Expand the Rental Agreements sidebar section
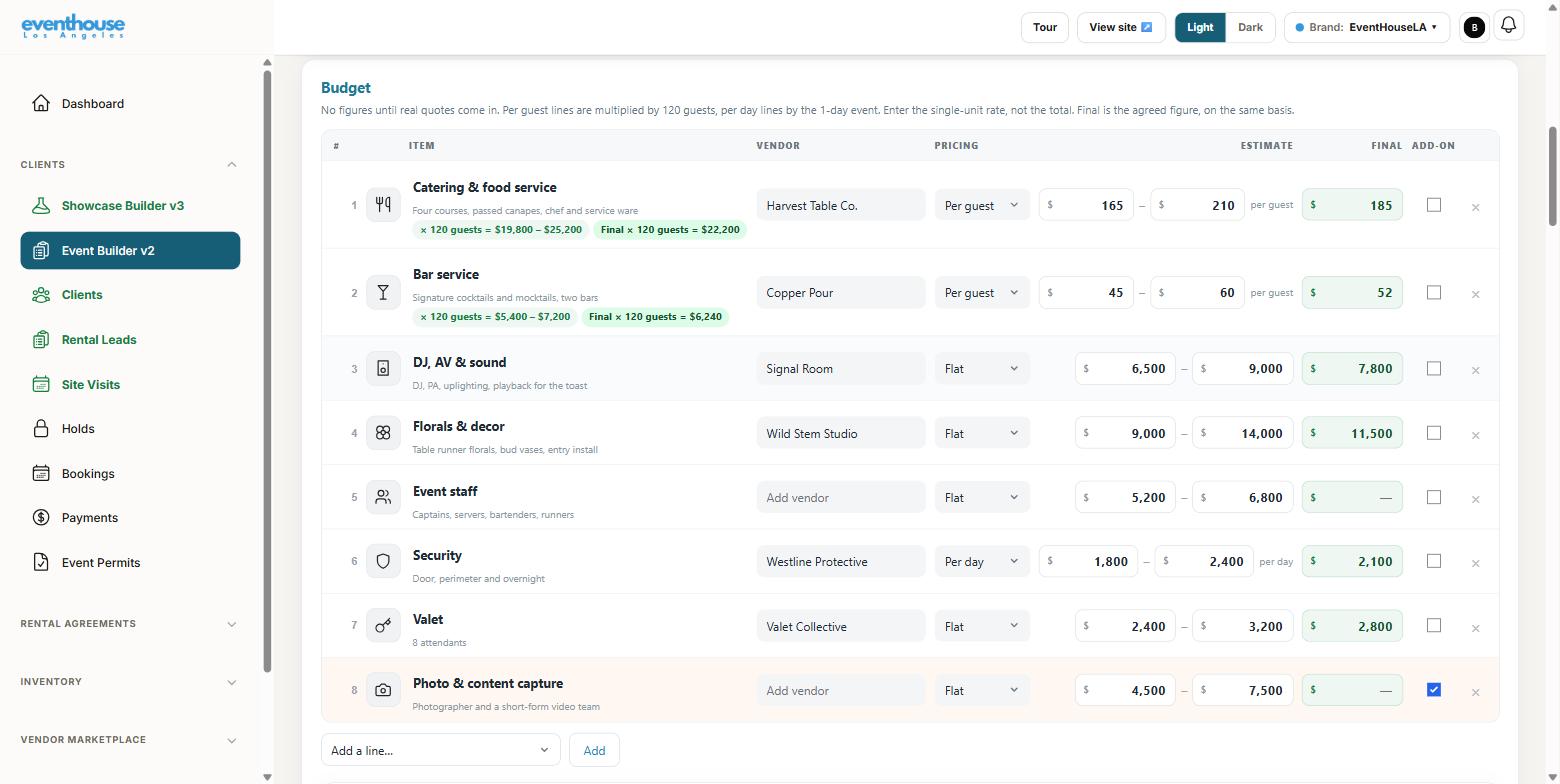This screenshot has height=784, width=1560. (x=129, y=624)
